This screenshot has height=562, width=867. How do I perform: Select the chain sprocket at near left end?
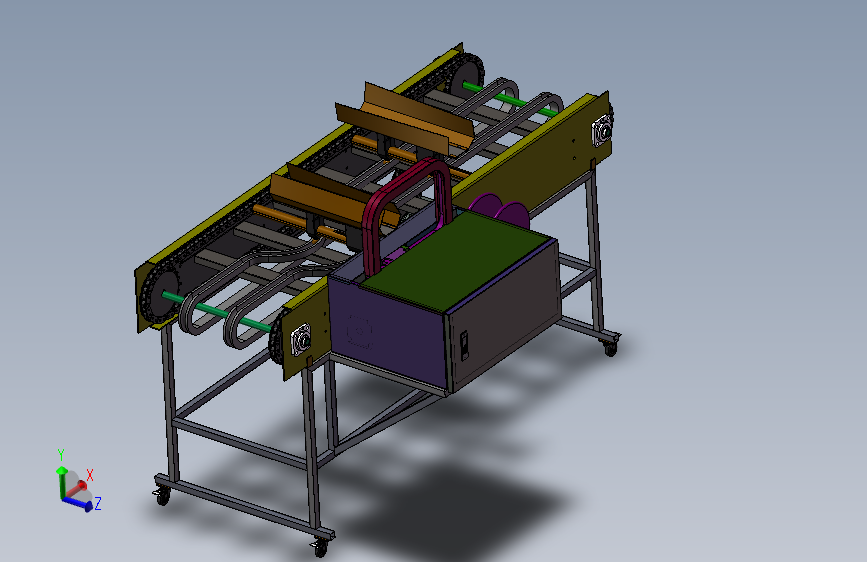coord(163,293)
